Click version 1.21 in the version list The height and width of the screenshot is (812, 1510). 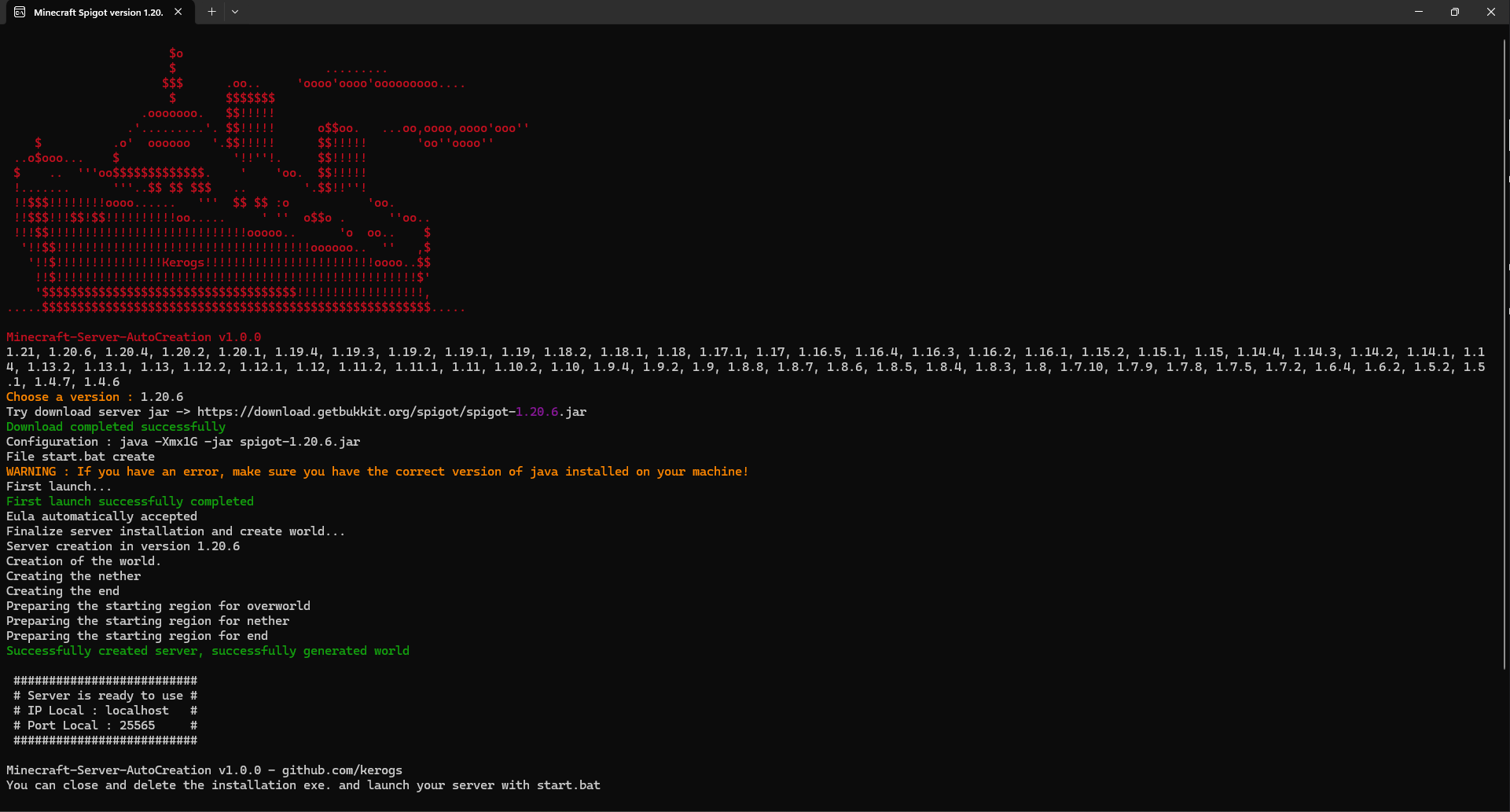tap(20, 352)
